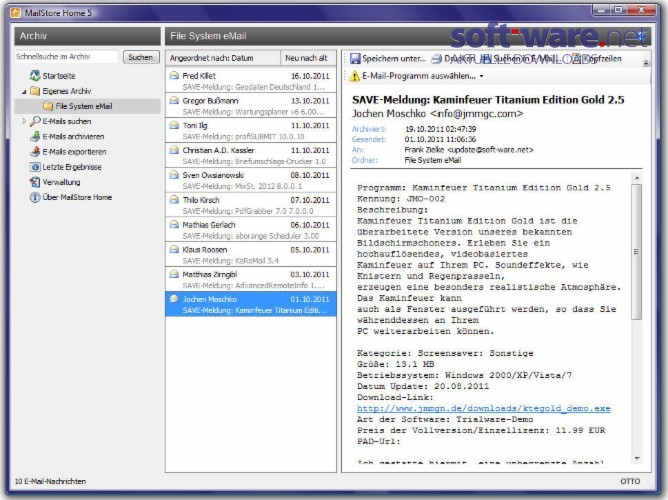Select the email from Matthias Zirngibl

251,279
